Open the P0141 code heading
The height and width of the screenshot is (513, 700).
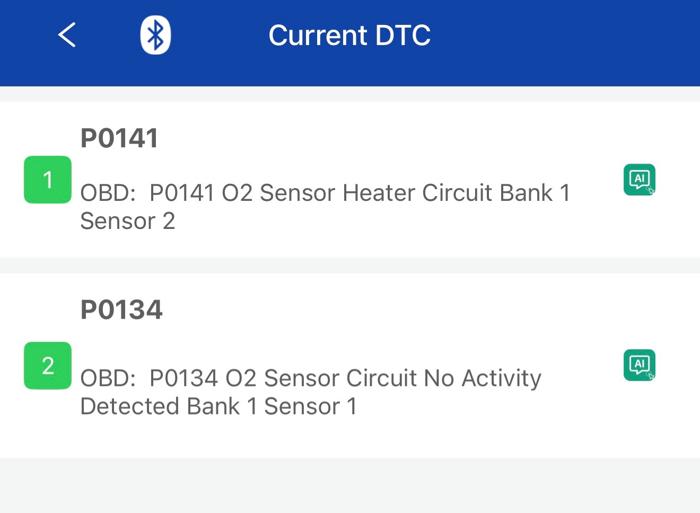click(x=119, y=138)
